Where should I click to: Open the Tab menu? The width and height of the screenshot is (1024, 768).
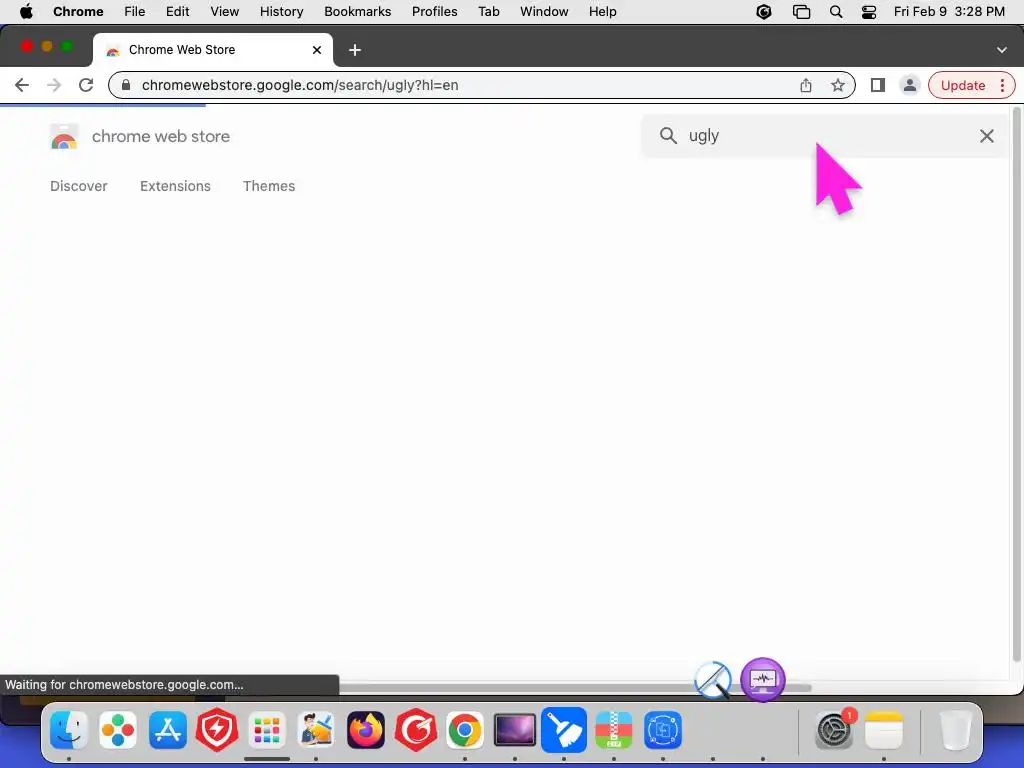point(488,12)
